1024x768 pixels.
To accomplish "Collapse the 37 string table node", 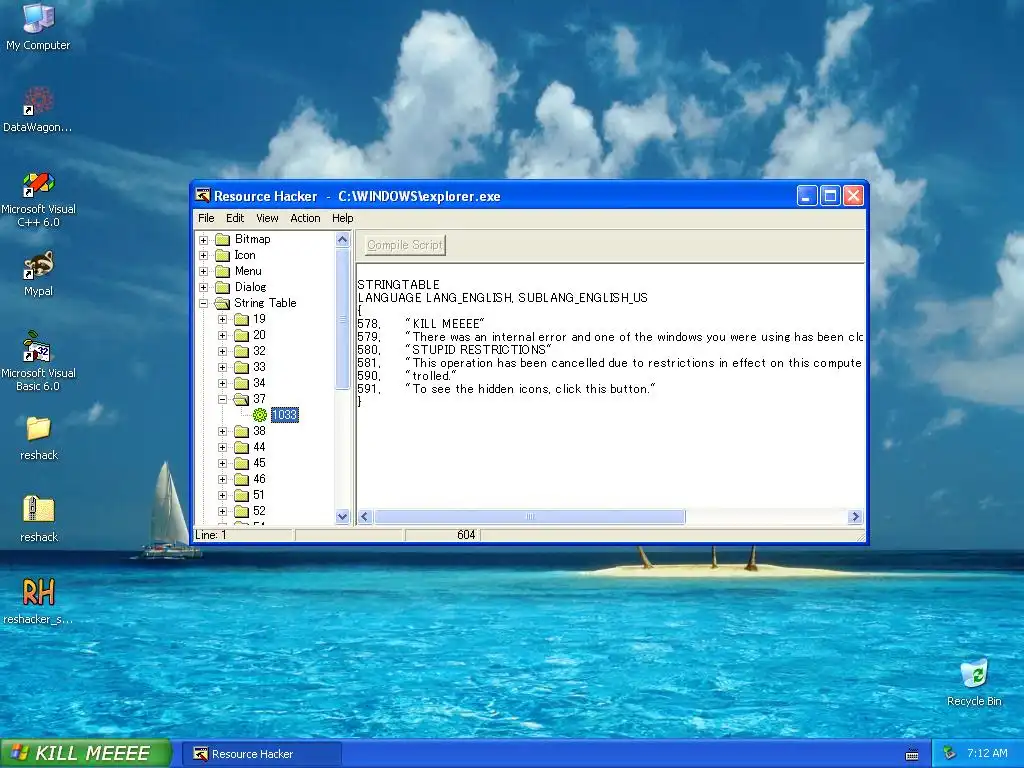I will pyautogui.click(x=223, y=400).
